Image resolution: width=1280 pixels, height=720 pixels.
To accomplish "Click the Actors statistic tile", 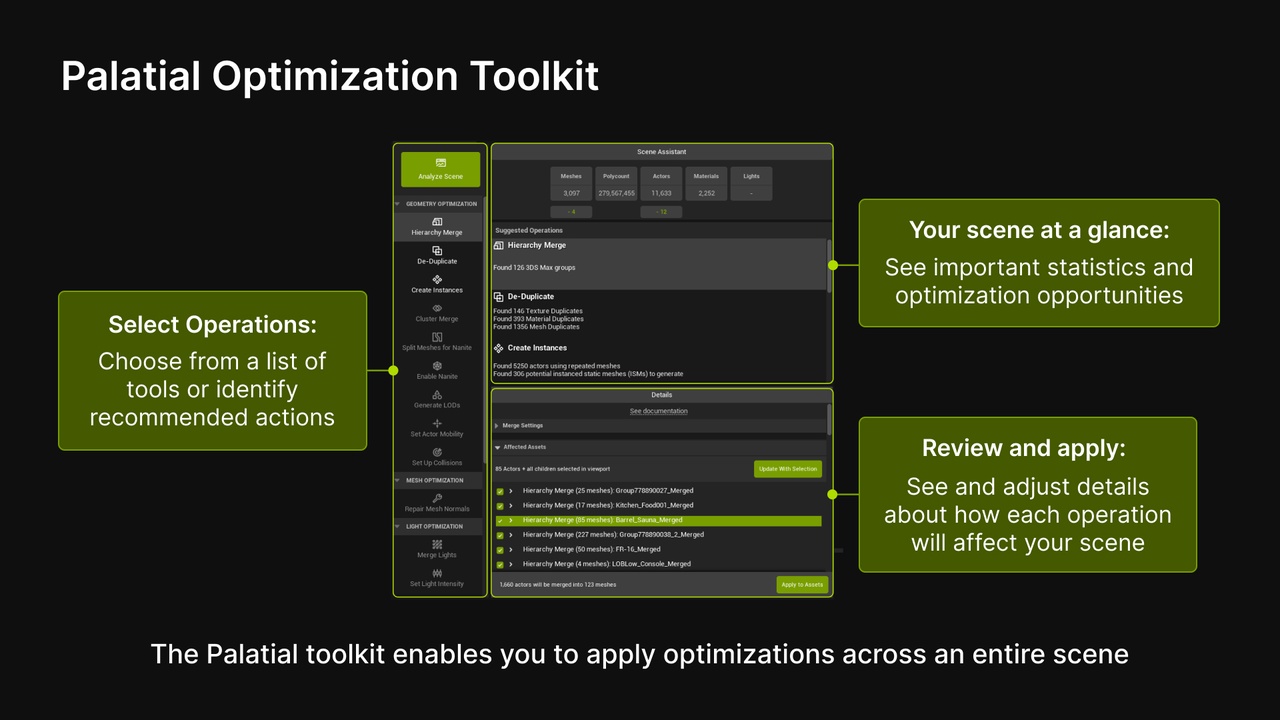I will pos(661,185).
